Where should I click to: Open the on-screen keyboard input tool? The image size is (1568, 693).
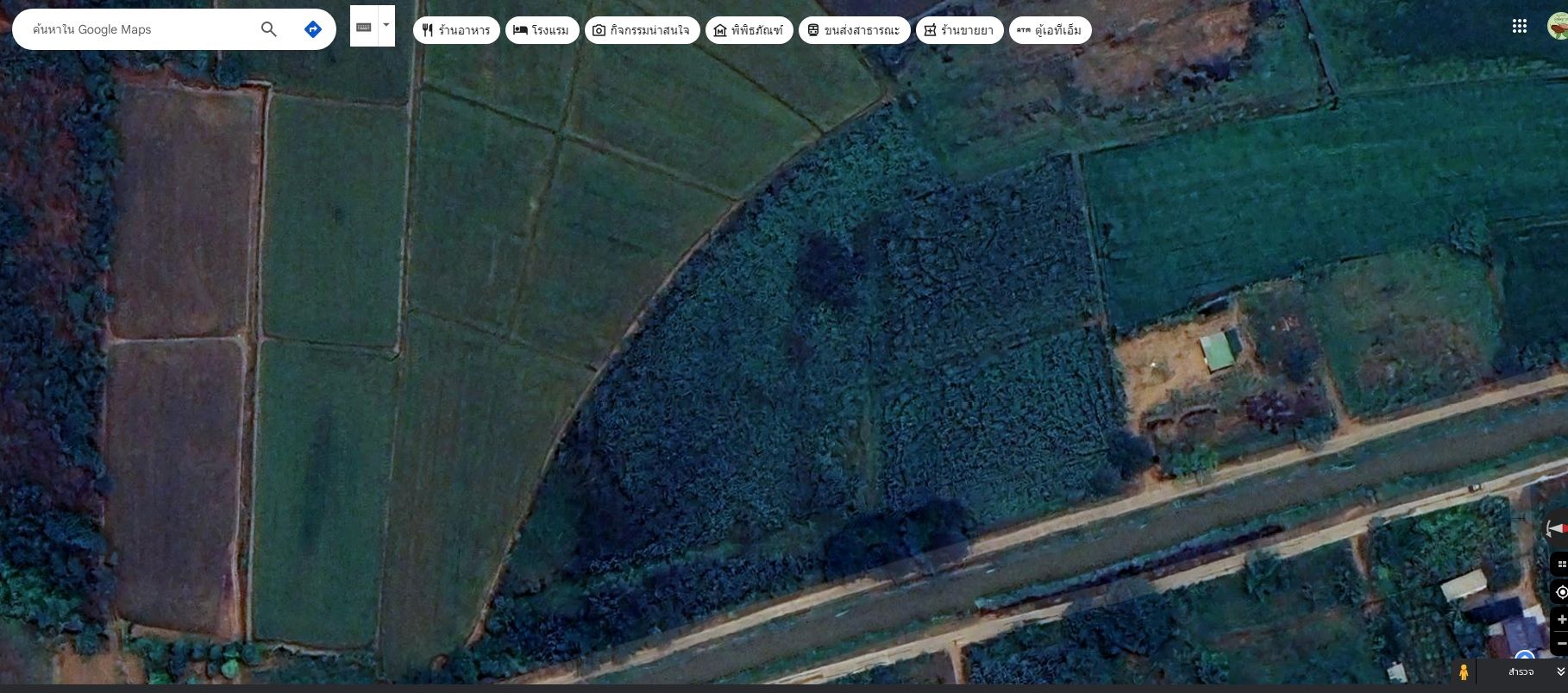click(364, 27)
